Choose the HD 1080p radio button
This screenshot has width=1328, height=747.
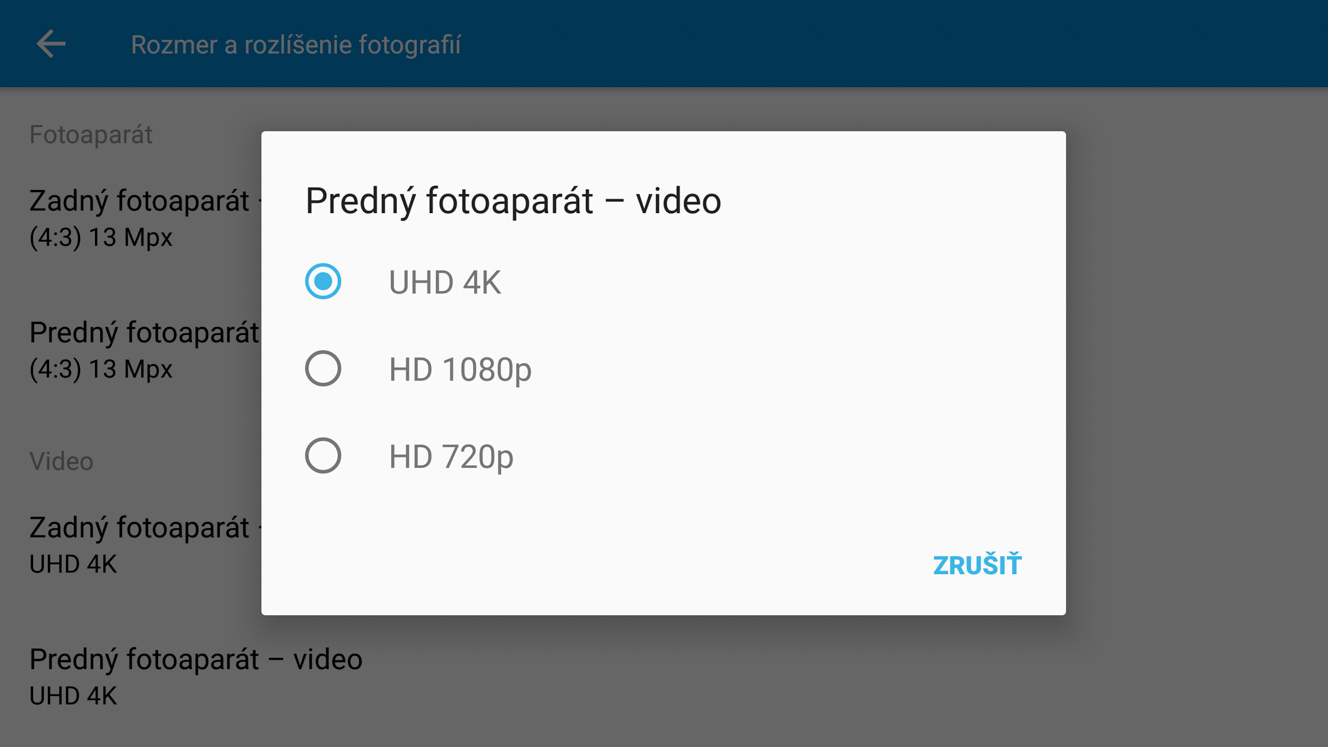[323, 369]
